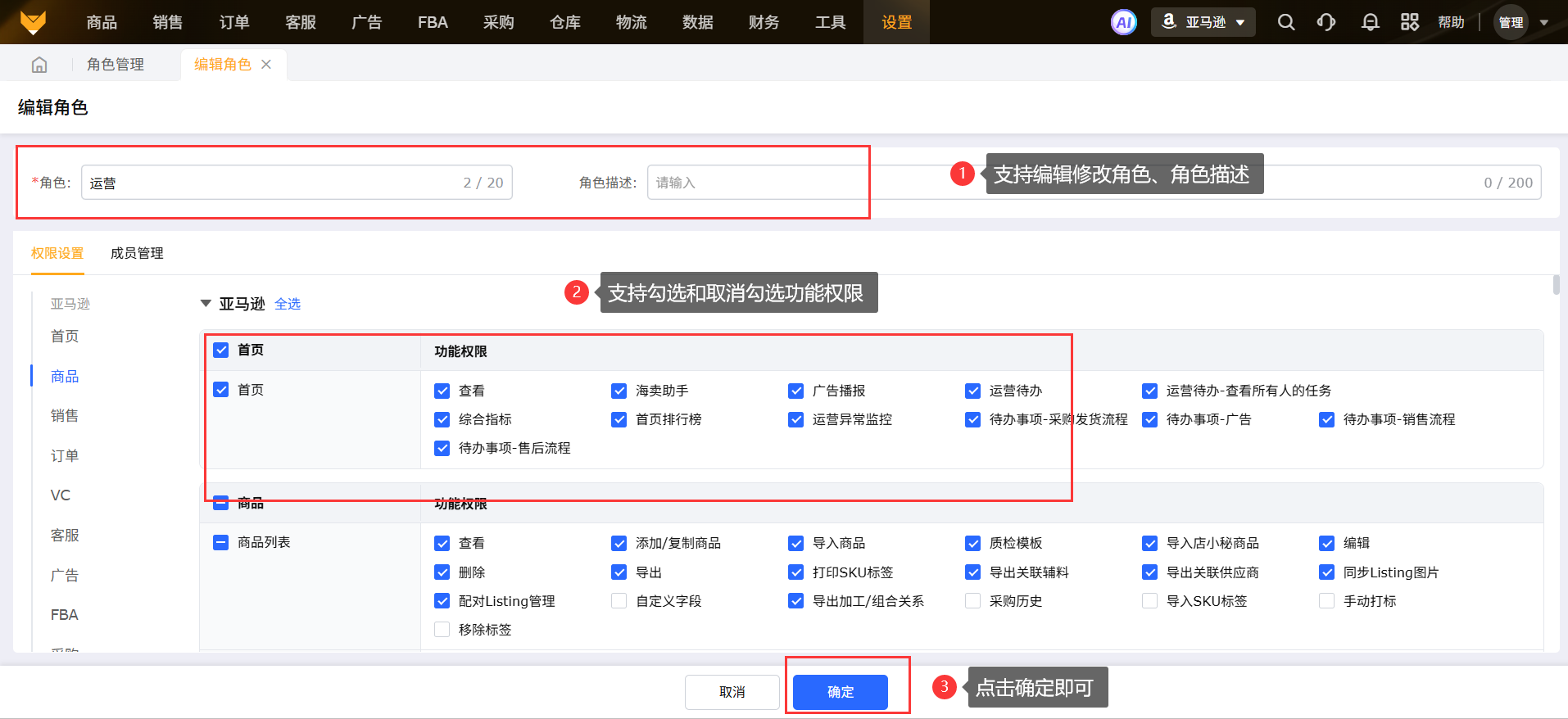Close the 编辑角色 tab
1568x719 pixels.
(266, 65)
